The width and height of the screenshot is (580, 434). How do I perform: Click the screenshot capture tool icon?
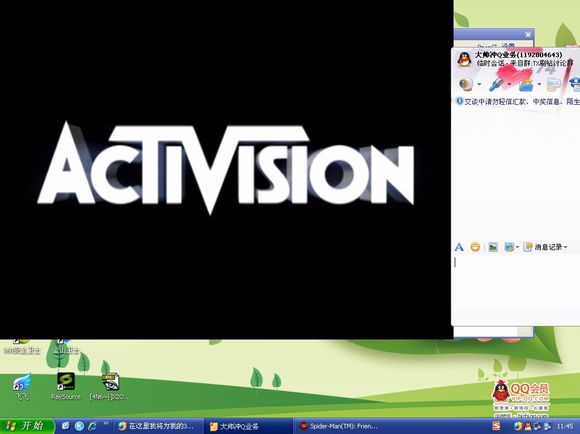pyautogui.click(x=509, y=247)
